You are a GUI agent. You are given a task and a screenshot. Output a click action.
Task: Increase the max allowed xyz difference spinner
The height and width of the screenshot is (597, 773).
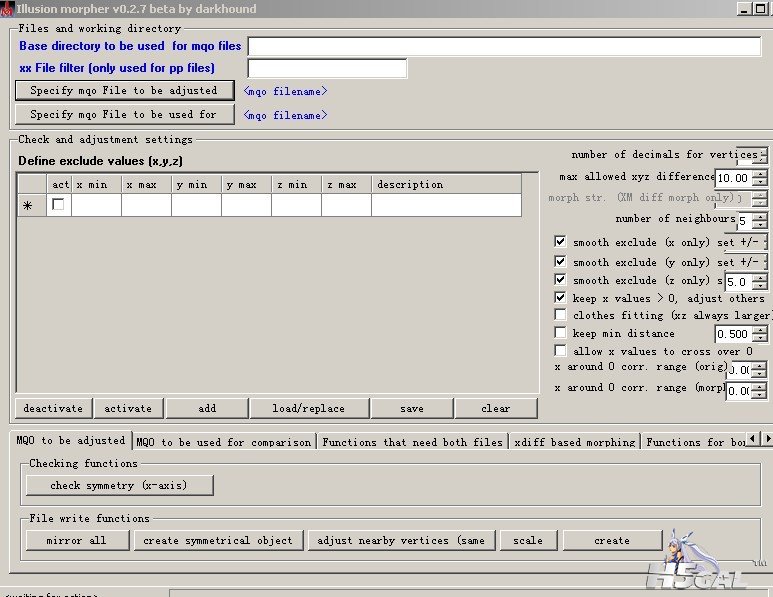(x=759, y=174)
